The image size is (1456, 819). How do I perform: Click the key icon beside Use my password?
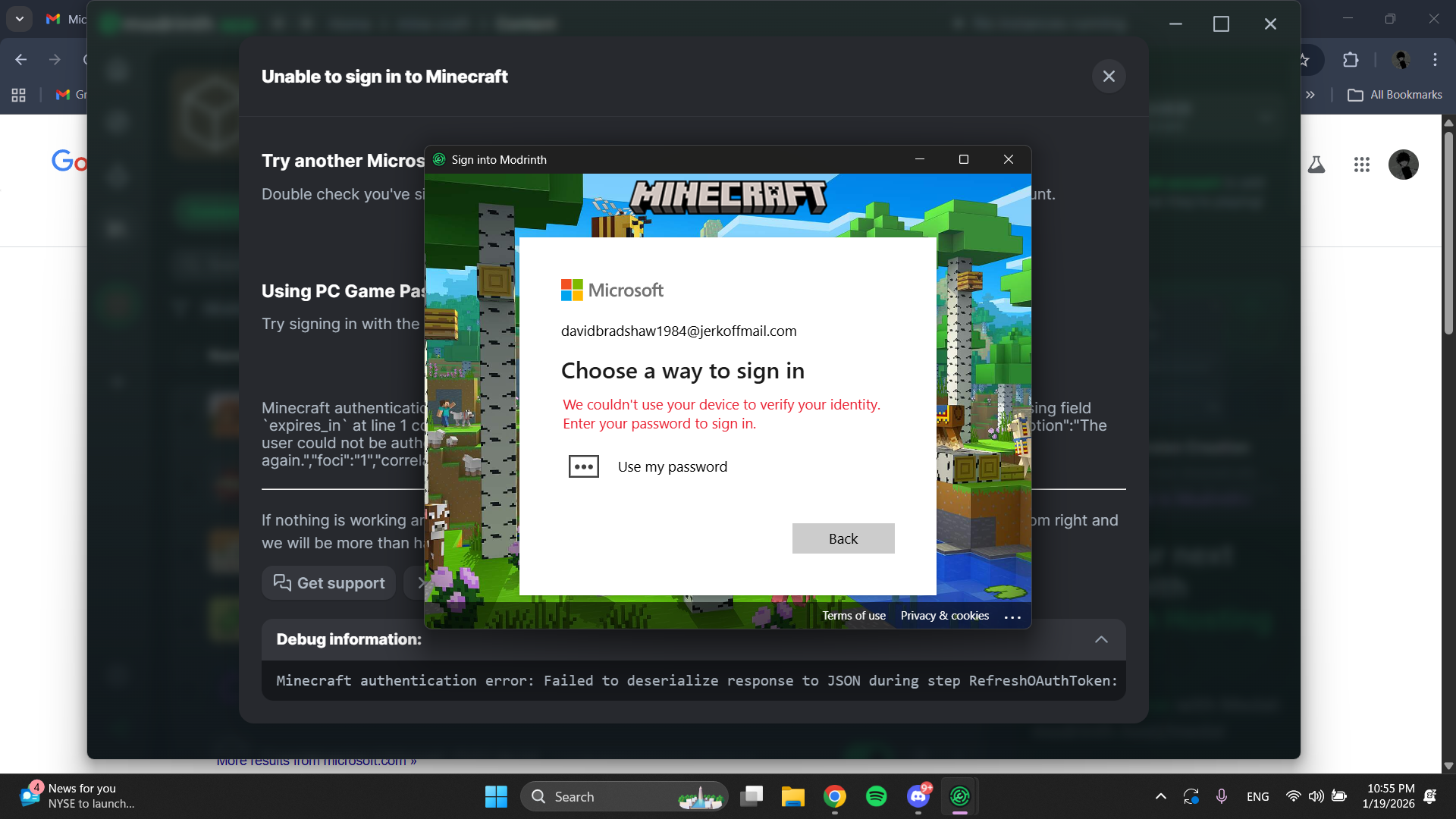coord(583,466)
